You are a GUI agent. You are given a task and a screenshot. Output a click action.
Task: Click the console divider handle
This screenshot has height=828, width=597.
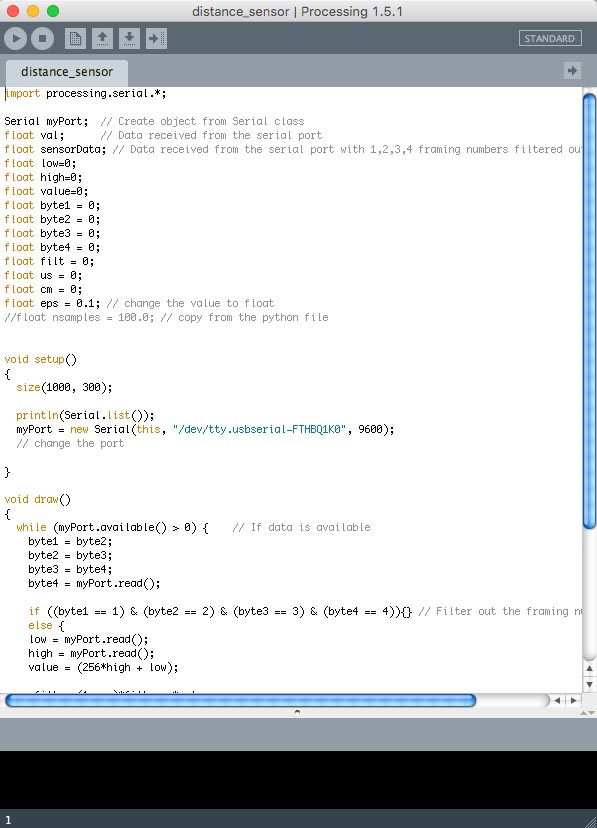pyautogui.click(x=297, y=712)
